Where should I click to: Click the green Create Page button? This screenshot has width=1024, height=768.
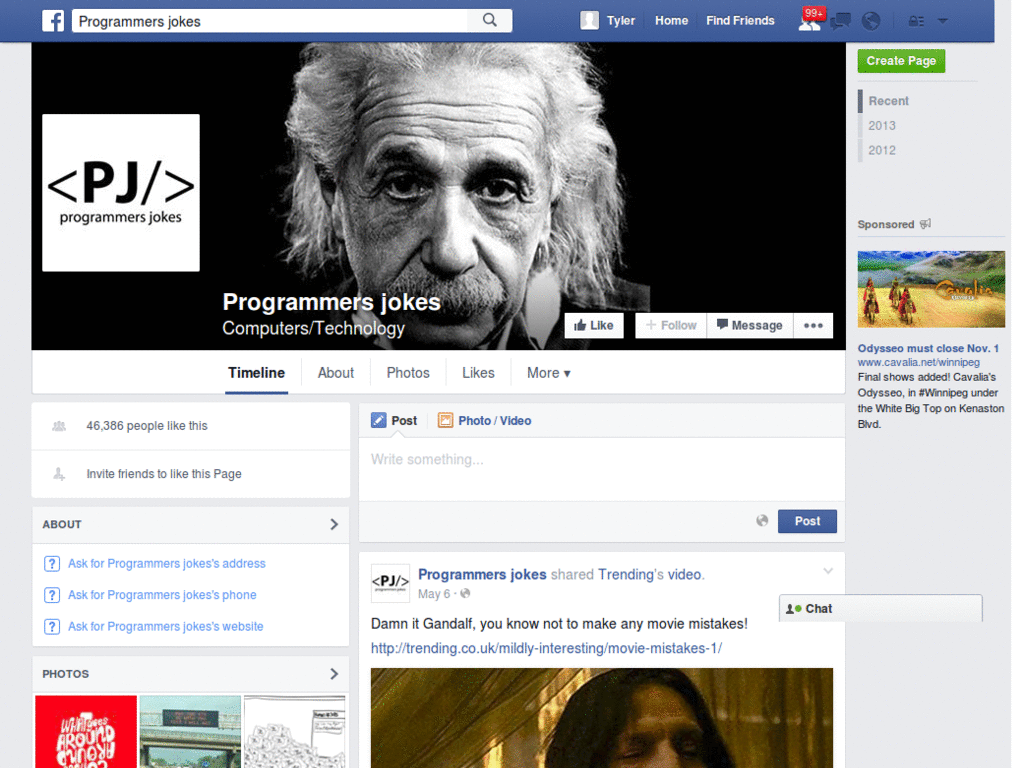click(901, 61)
